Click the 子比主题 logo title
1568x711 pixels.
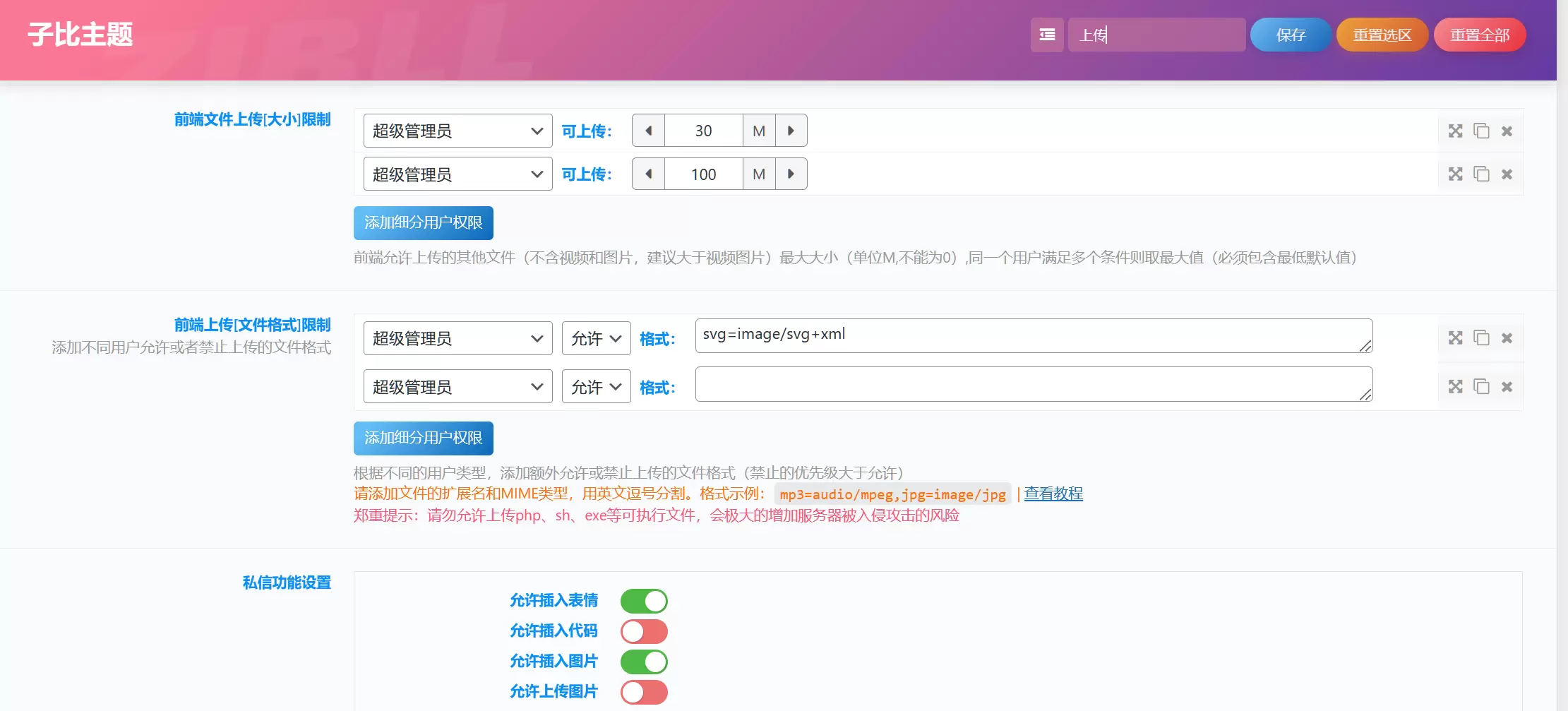[80, 35]
